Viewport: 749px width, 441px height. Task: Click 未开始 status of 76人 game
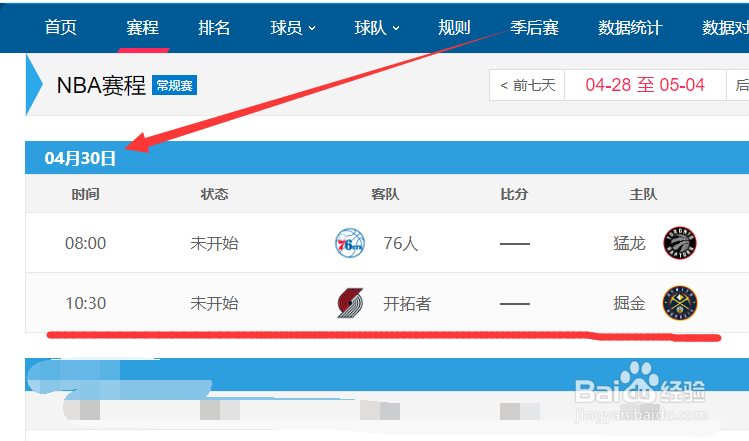(x=214, y=243)
